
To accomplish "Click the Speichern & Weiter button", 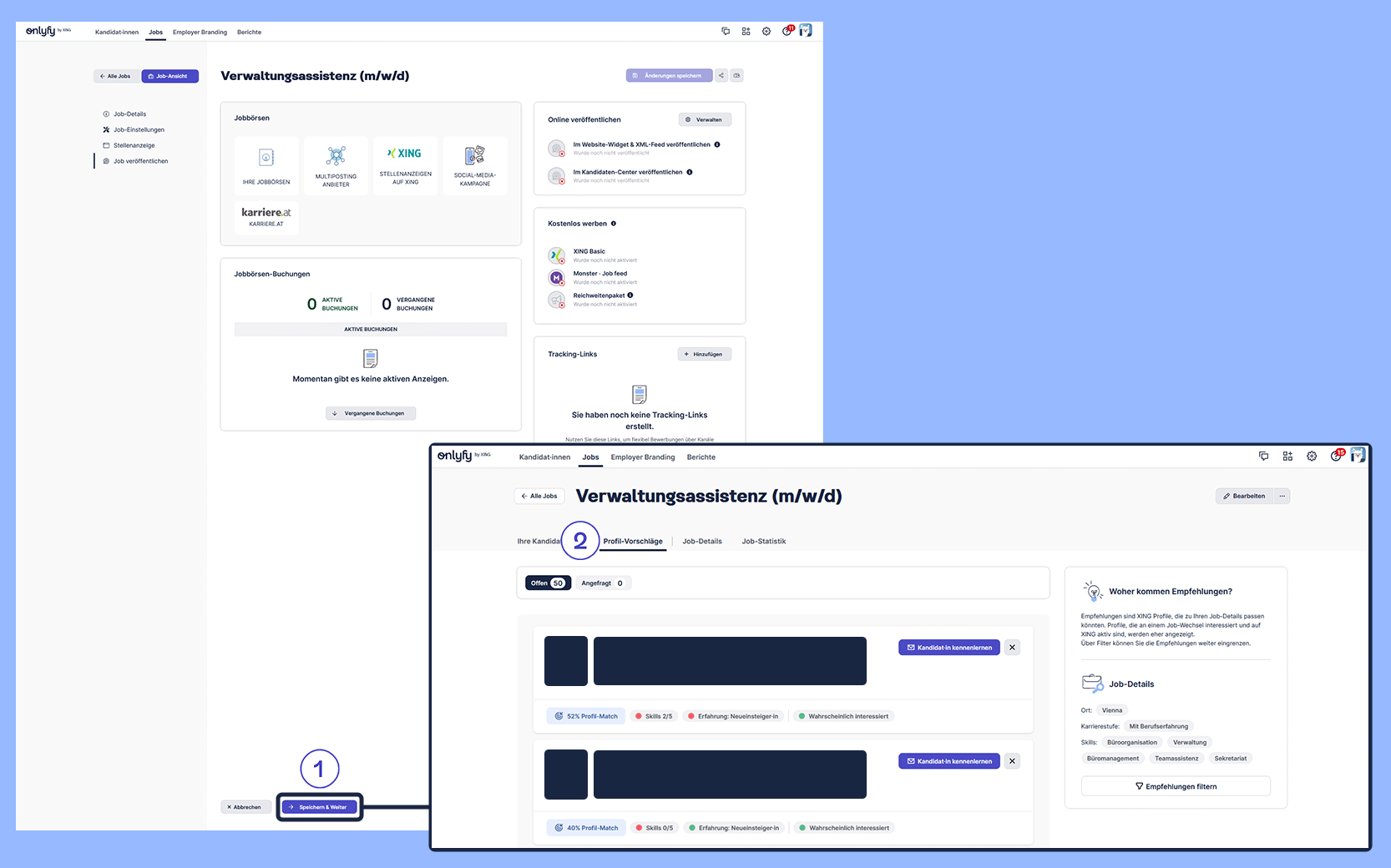I will pyautogui.click(x=319, y=807).
